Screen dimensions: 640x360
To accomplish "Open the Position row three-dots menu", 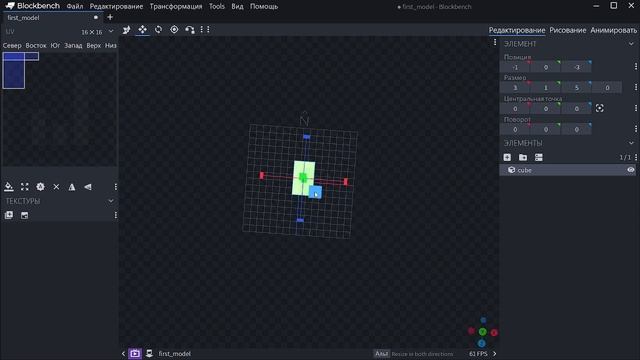I will click(x=636, y=66).
